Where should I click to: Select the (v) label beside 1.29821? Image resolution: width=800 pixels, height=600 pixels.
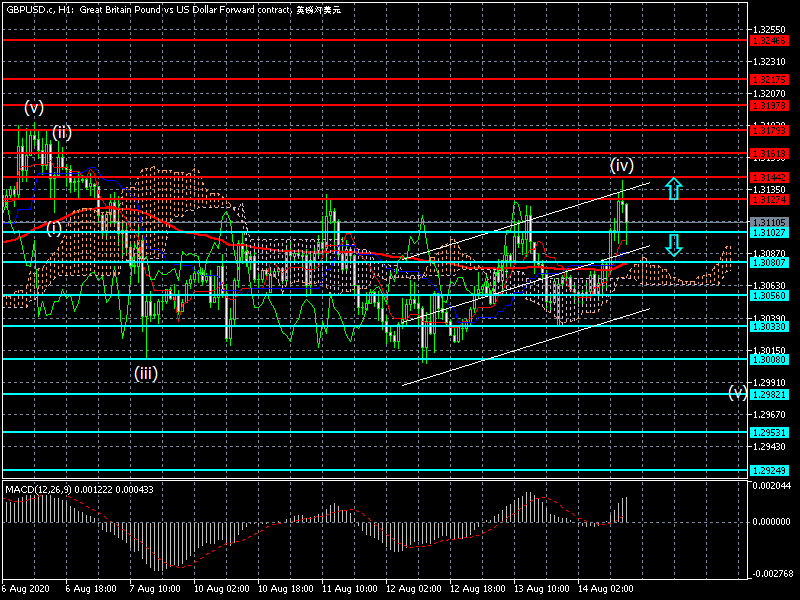coord(737,392)
